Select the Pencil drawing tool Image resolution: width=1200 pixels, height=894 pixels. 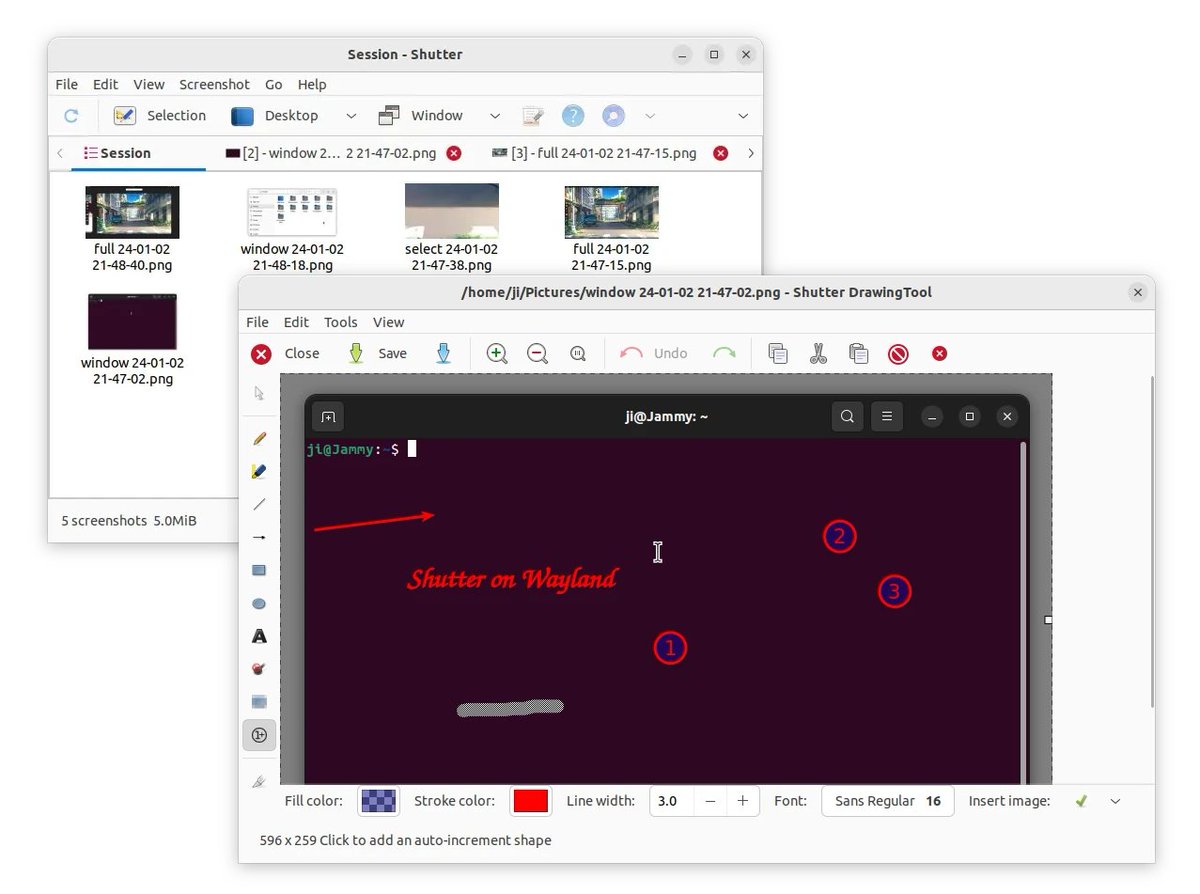click(x=259, y=438)
